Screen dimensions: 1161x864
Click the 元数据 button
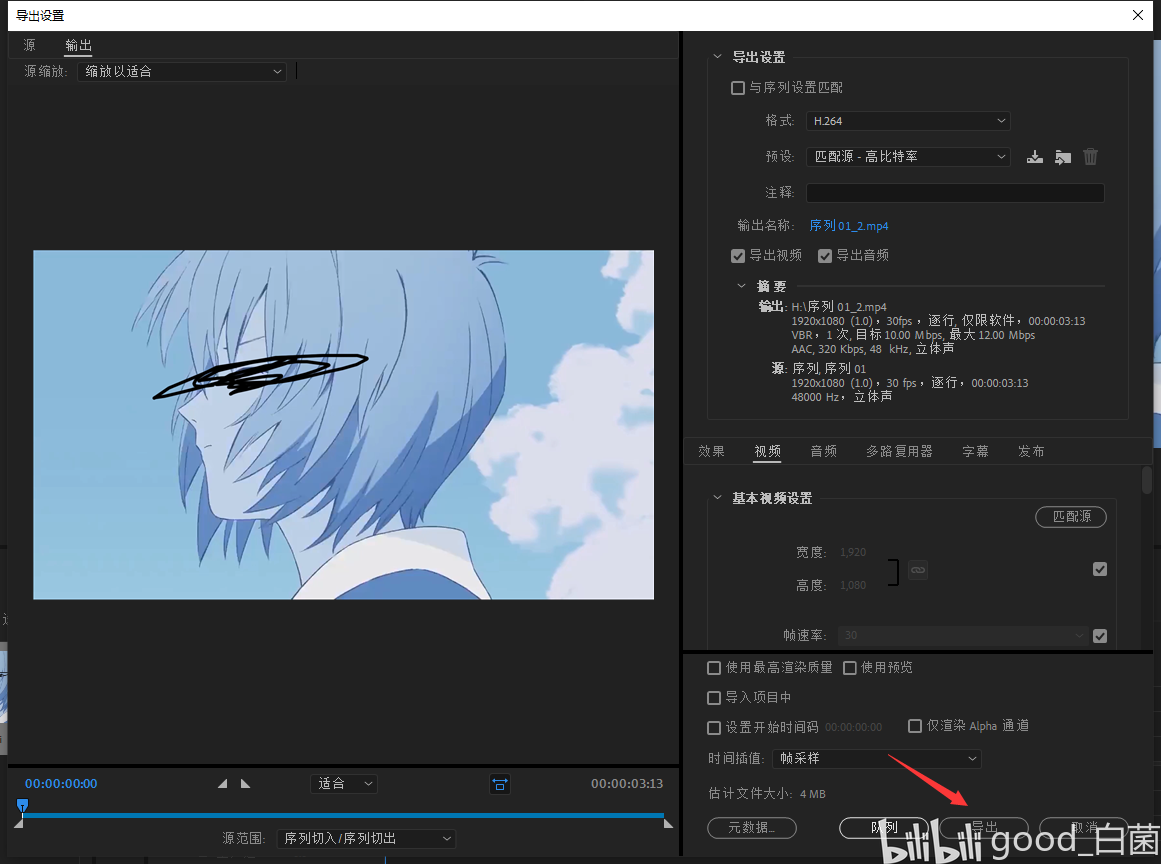(x=752, y=828)
